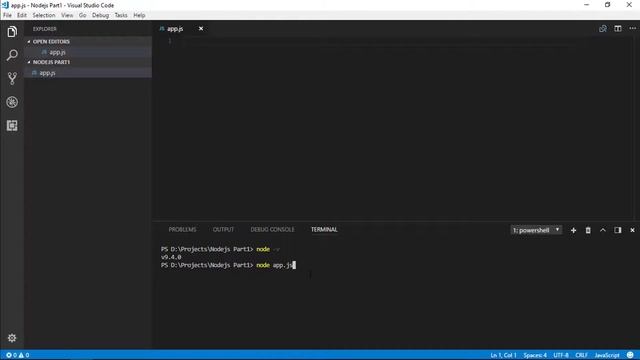Maximize the panel with the up chevron
The width and height of the screenshot is (640, 360).
[x=602, y=230]
